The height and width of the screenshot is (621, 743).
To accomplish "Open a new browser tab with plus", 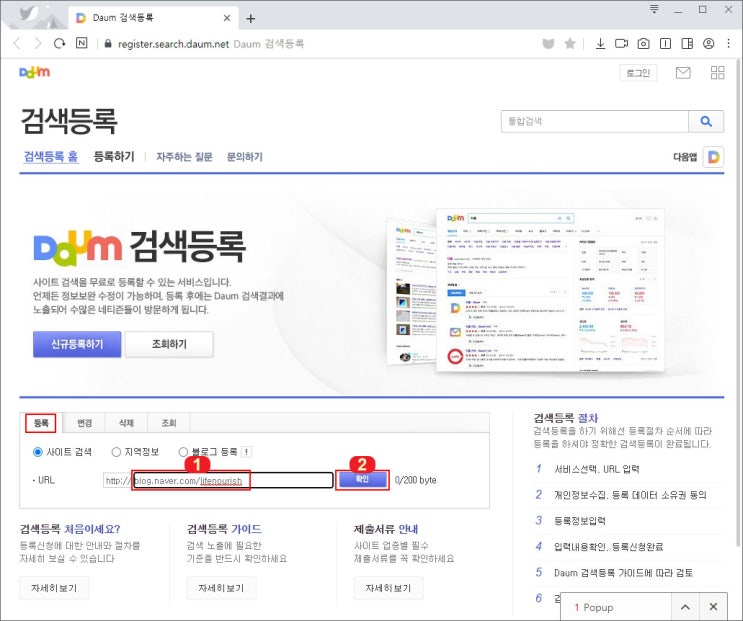I will point(251,18).
